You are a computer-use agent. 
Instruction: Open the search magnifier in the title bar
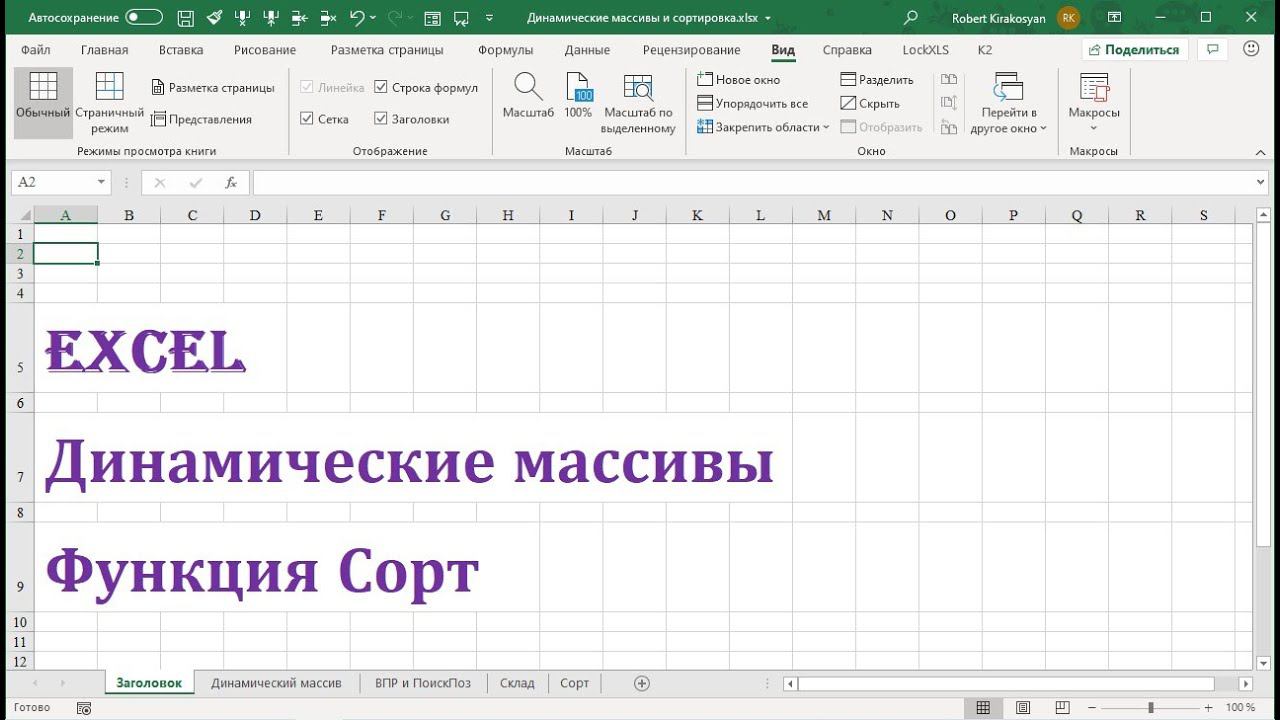coord(910,18)
